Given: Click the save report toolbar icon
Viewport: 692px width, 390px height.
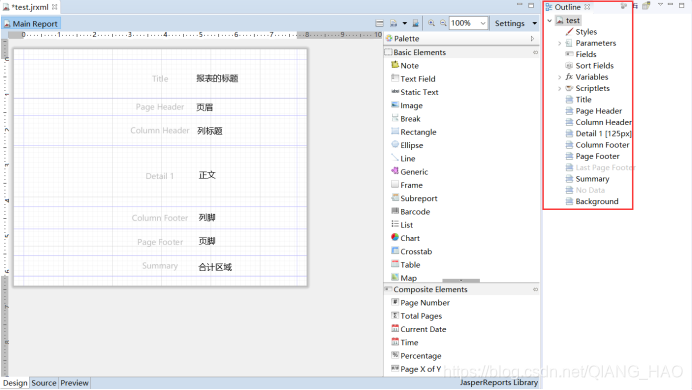Looking at the screenshot, I should 415,23.
